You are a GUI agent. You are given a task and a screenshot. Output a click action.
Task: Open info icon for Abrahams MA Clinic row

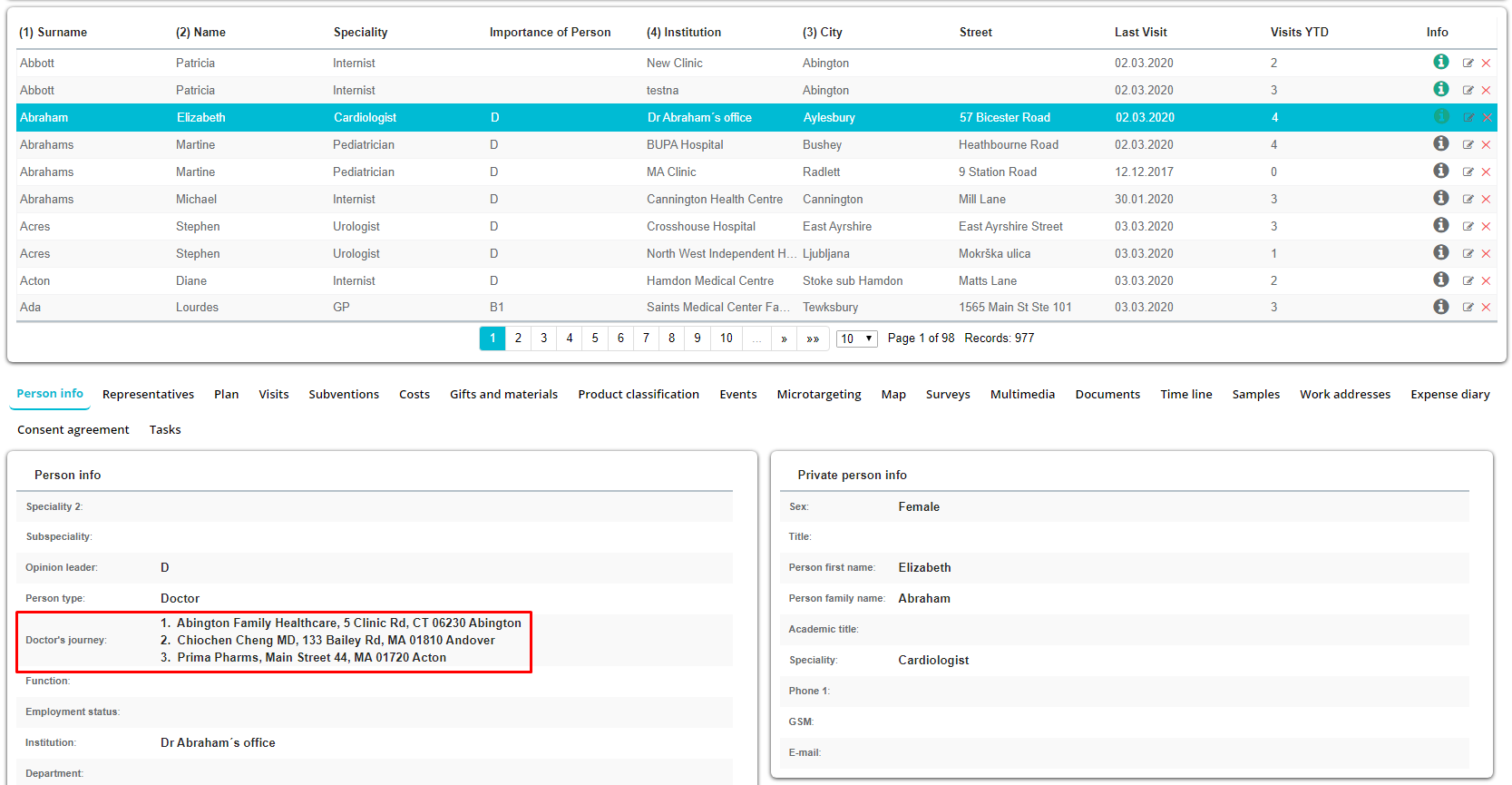tap(1440, 171)
